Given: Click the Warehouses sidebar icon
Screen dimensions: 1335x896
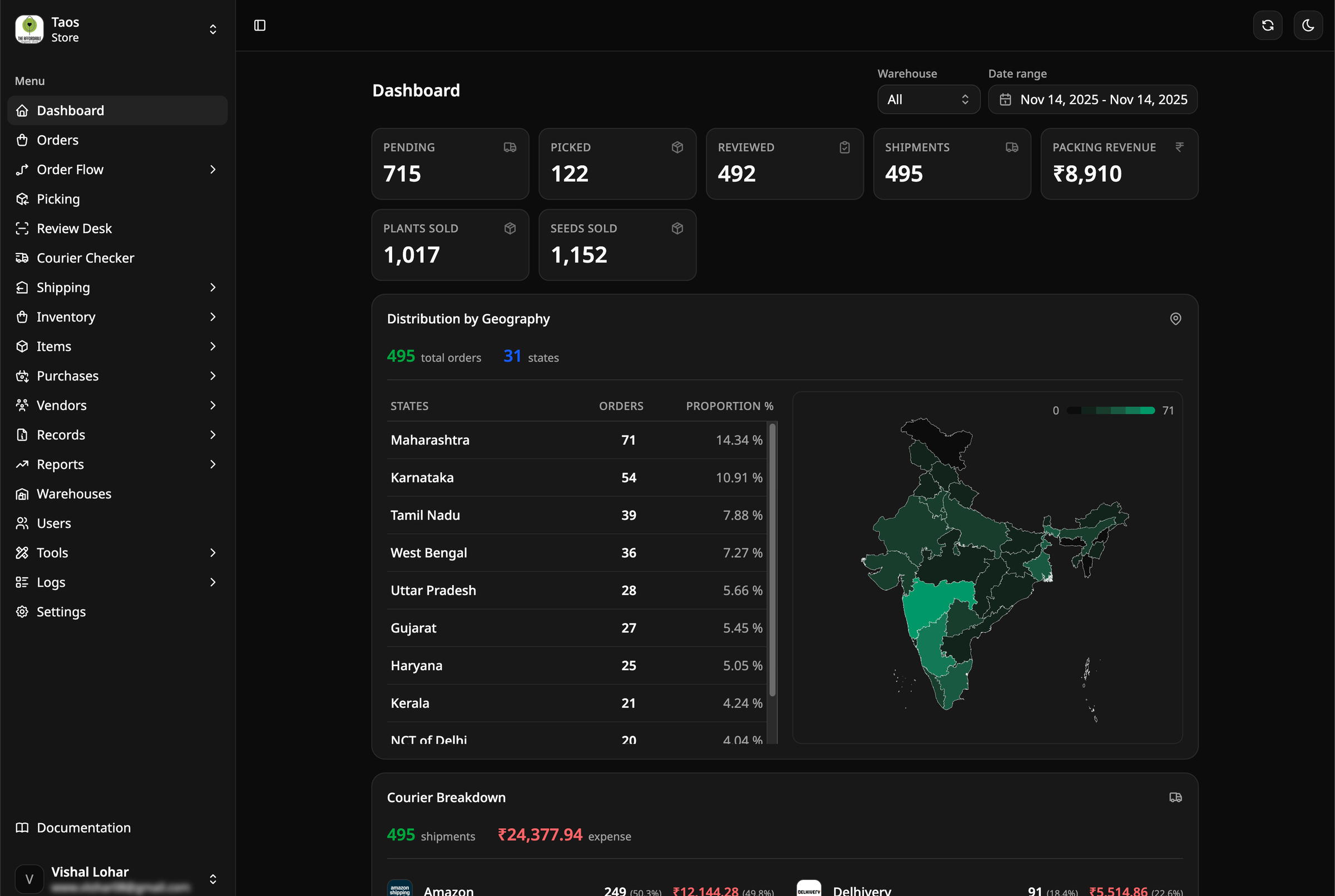Looking at the screenshot, I should click(22, 494).
